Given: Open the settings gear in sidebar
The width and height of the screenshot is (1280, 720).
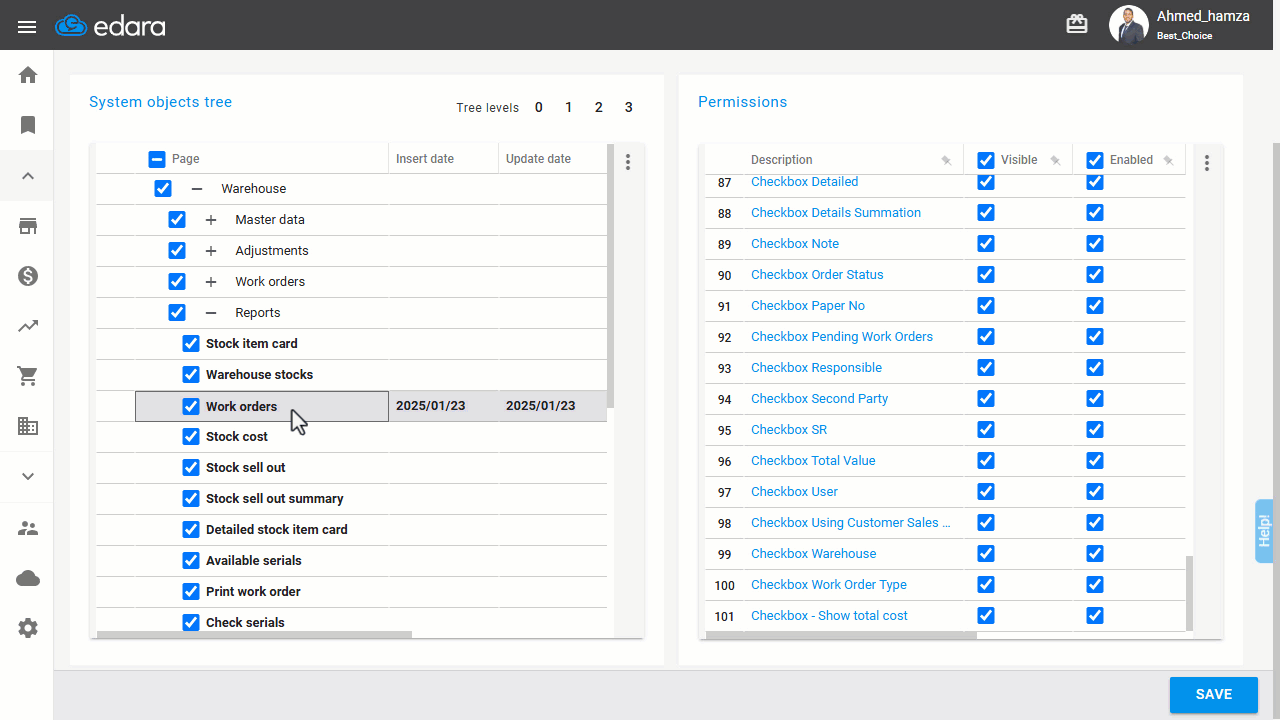Looking at the screenshot, I should [28, 628].
